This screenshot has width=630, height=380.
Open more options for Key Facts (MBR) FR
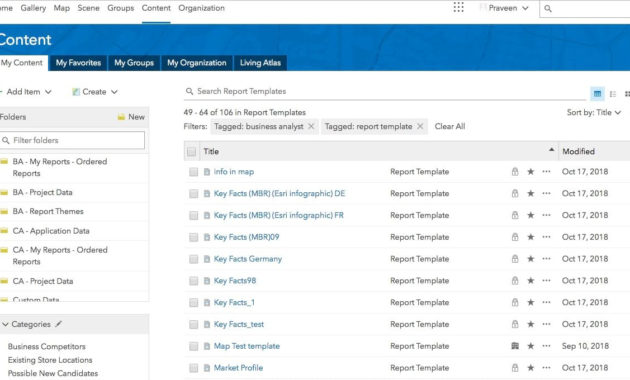546,215
